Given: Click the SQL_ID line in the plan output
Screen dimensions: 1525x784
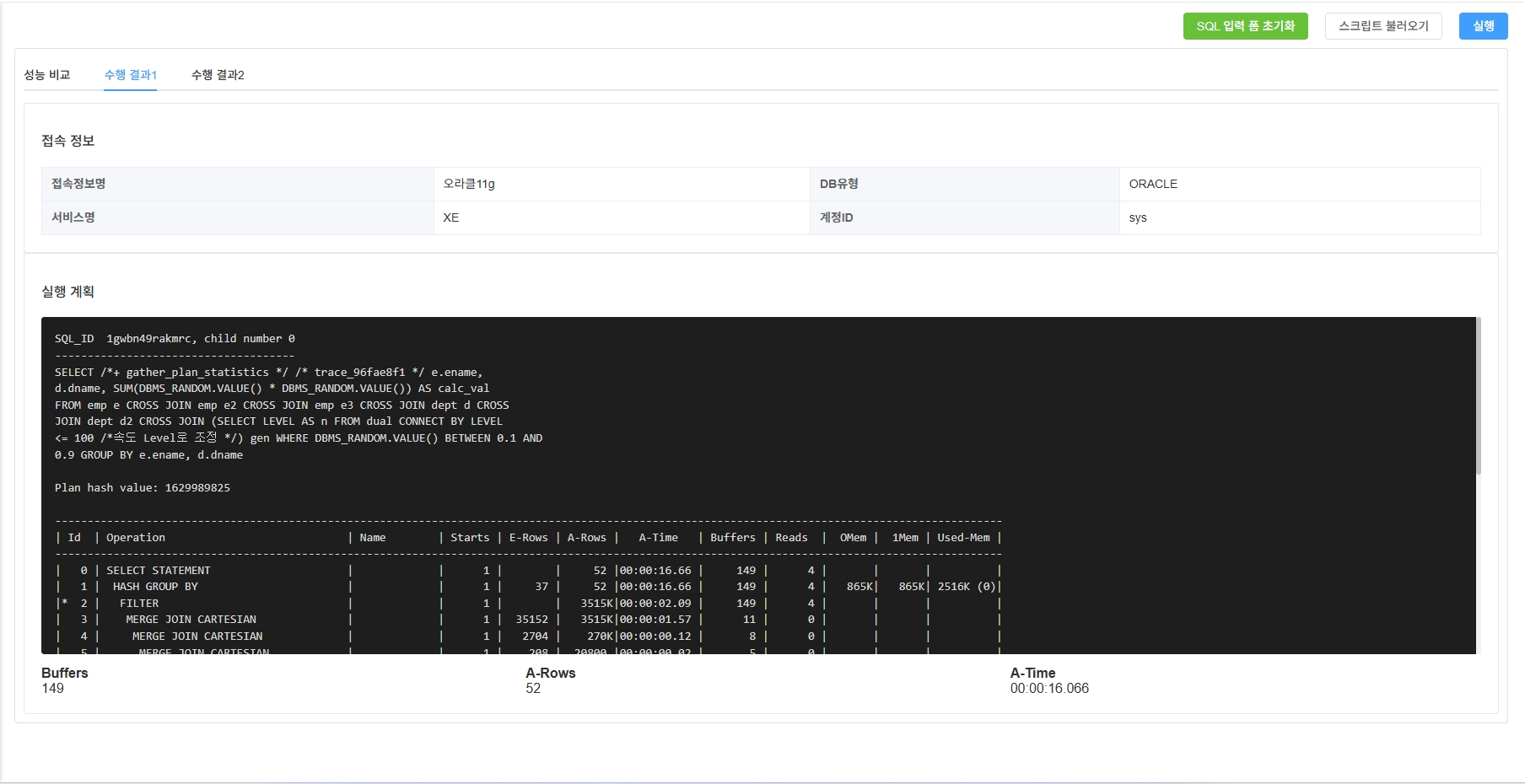Looking at the screenshot, I should [x=175, y=339].
